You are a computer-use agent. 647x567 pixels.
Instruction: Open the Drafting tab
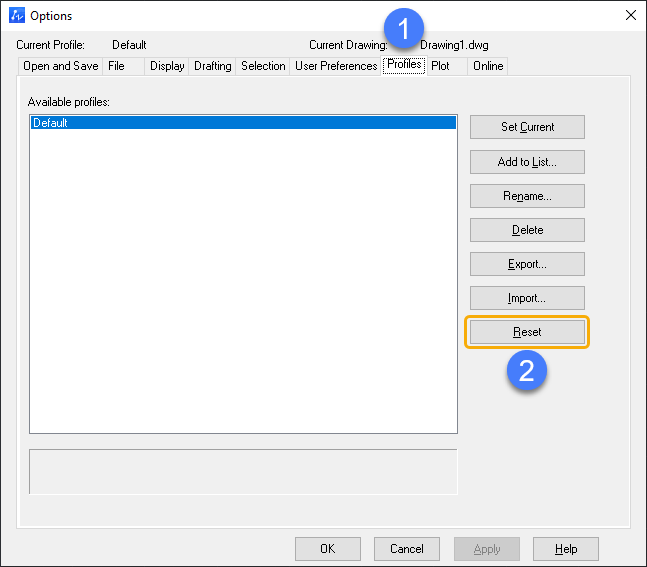(x=212, y=66)
